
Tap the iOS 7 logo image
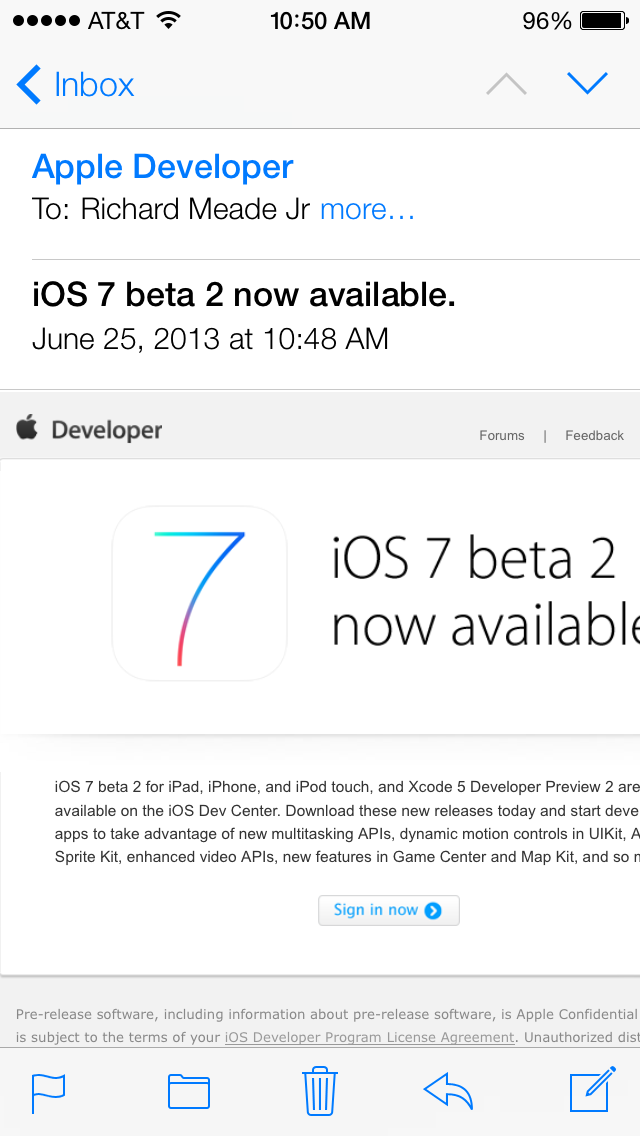(199, 593)
